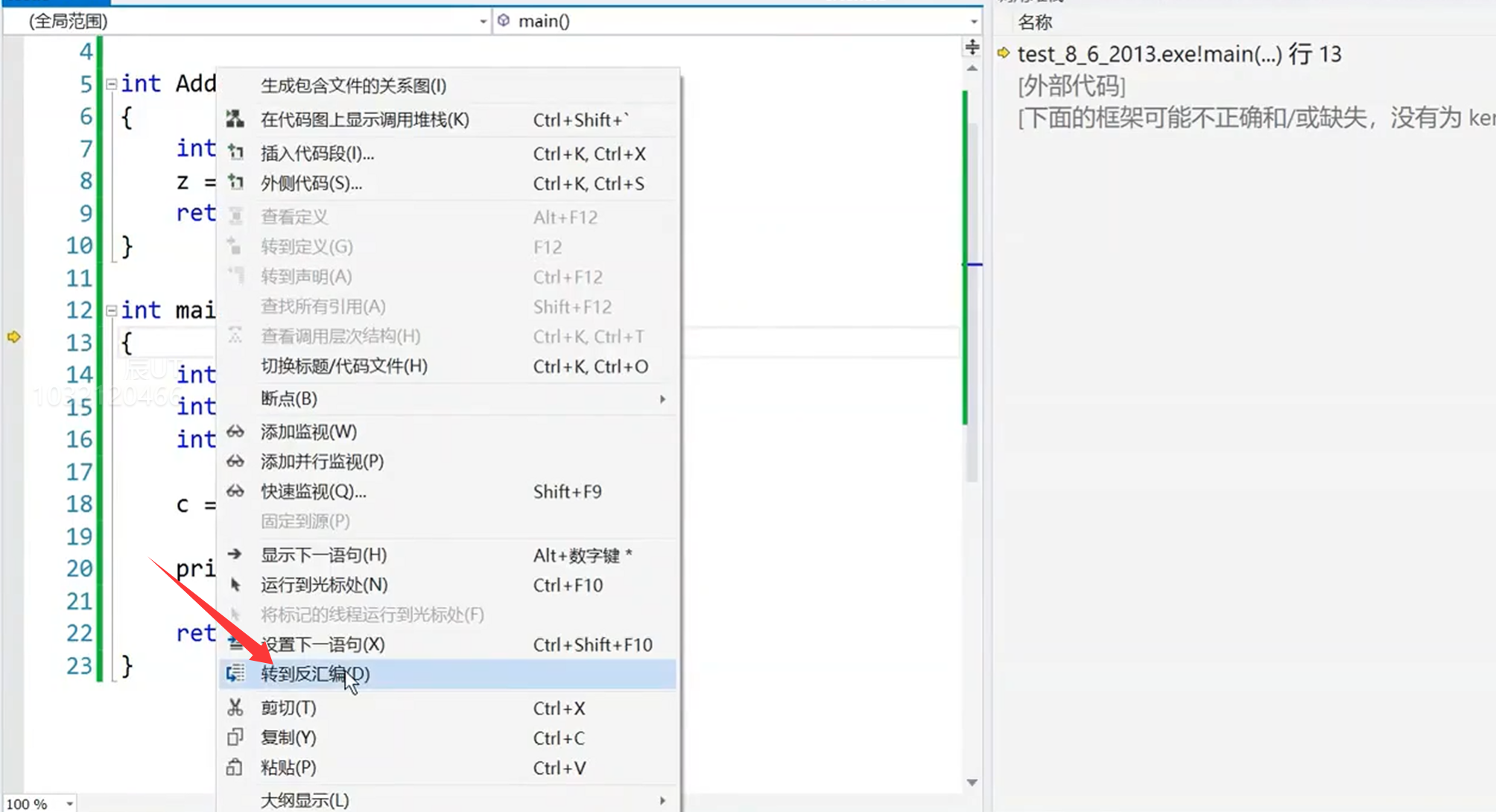Click the Copy icon next to 复制(Y)
This screenshot has width=1496, height=812.
235,738
